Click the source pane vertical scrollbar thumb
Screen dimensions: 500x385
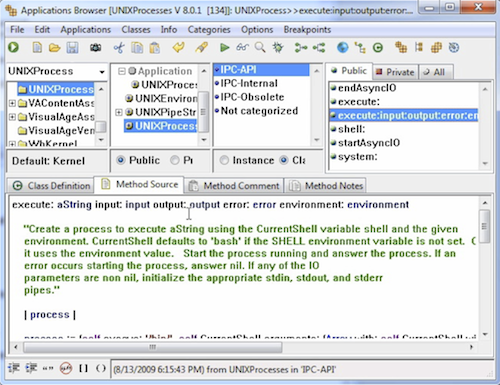pos(485,227)
